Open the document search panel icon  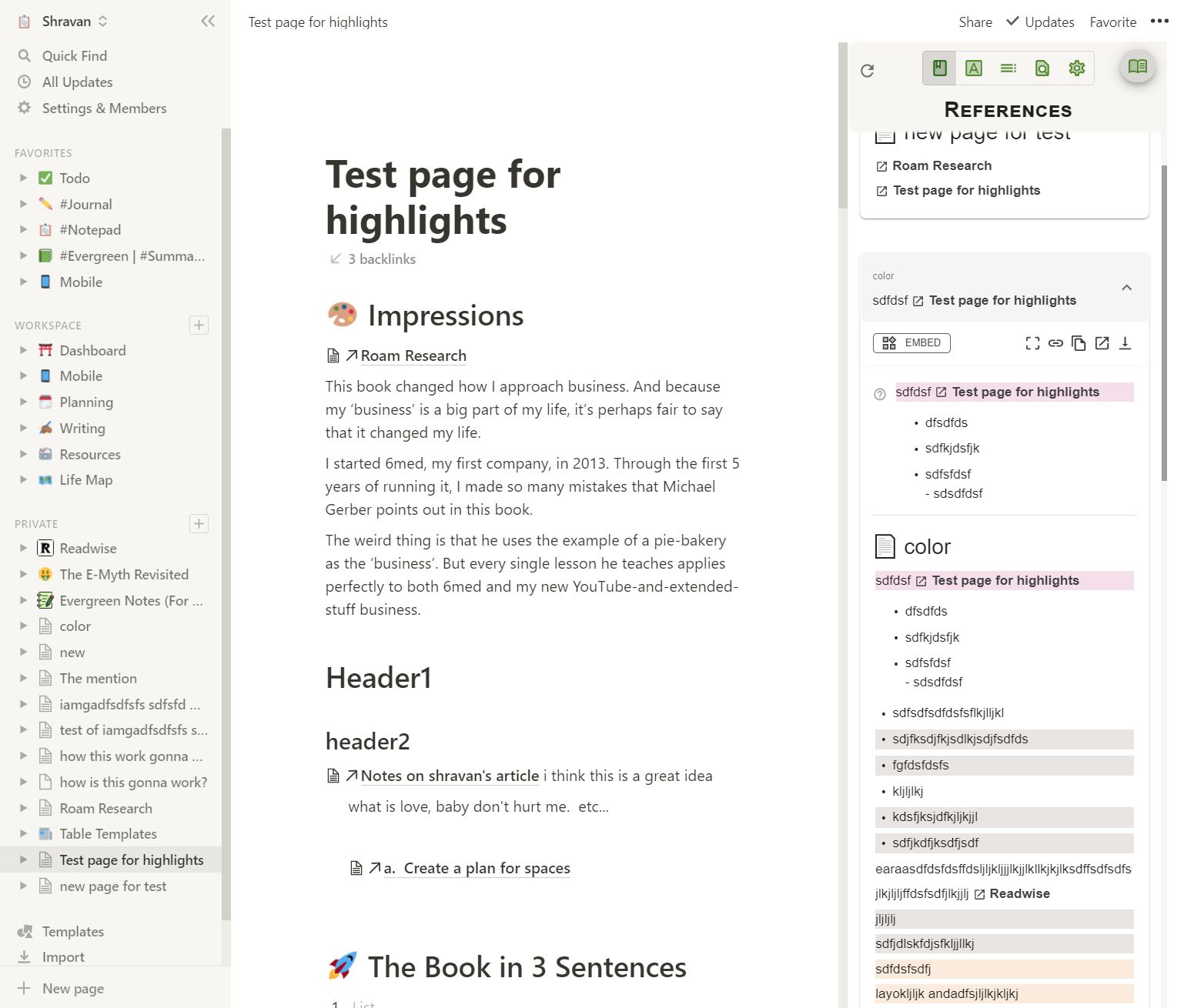tap(1042, 68)
